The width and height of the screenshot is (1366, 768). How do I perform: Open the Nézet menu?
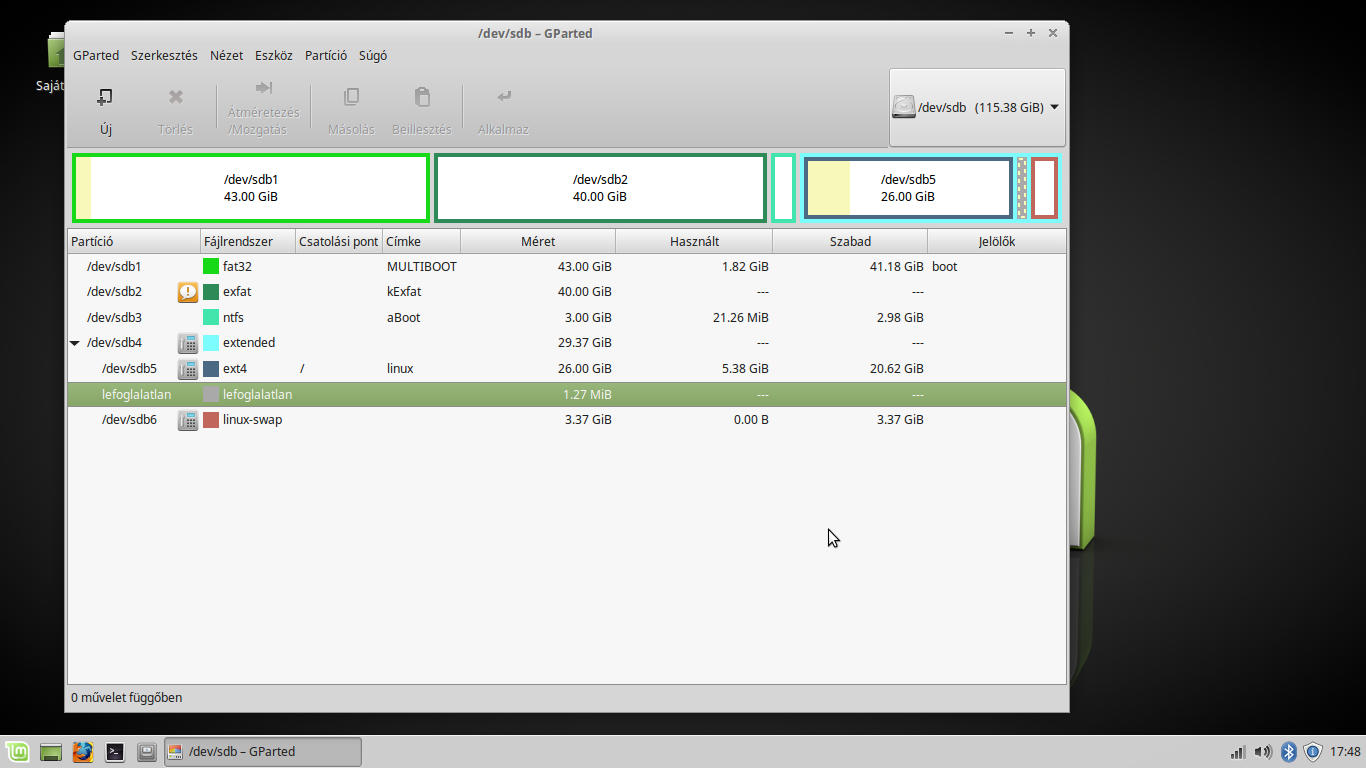(226, 56)
